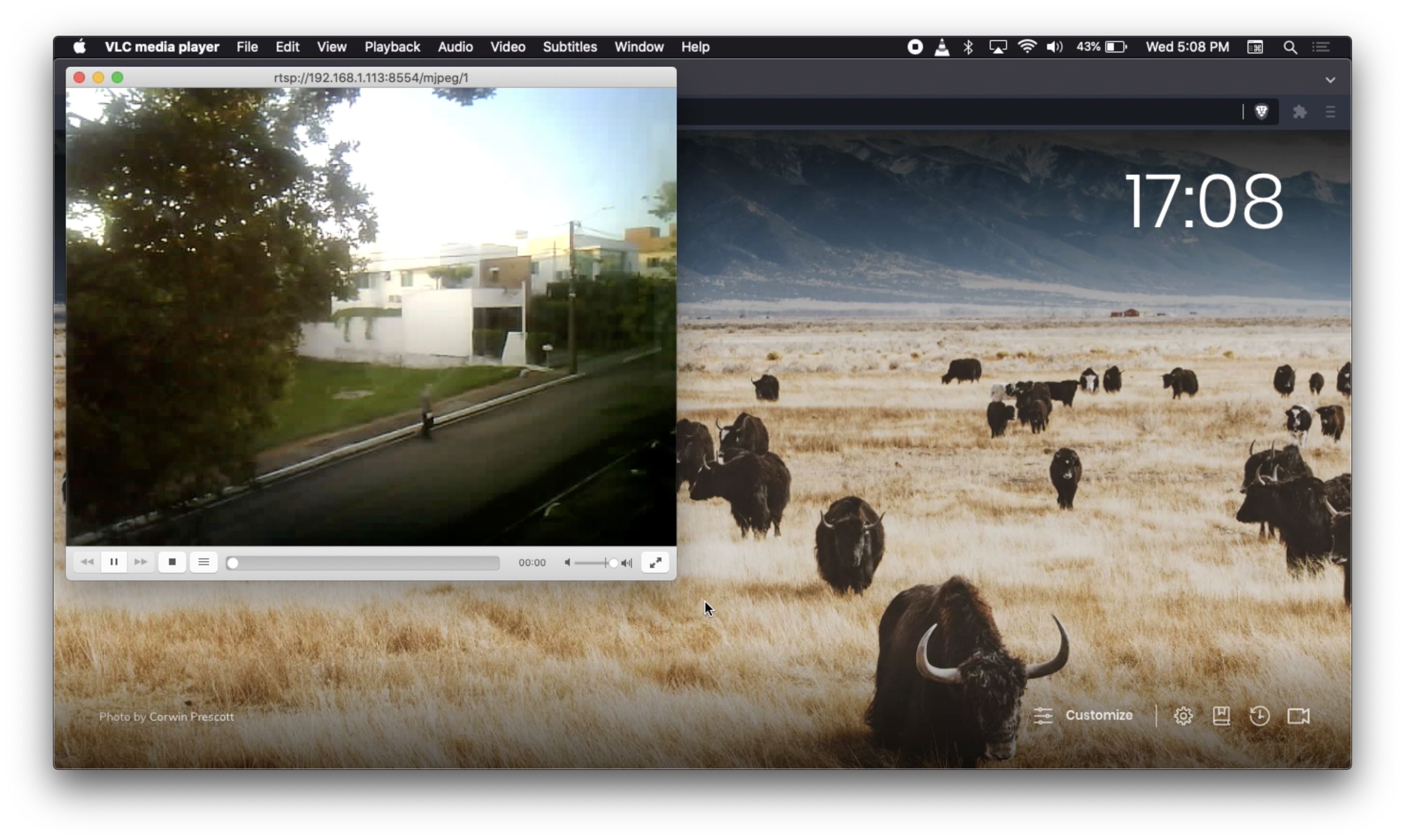
Task: Open Spotlight search
Action: pyautogui.click(x=1290, y=47)
